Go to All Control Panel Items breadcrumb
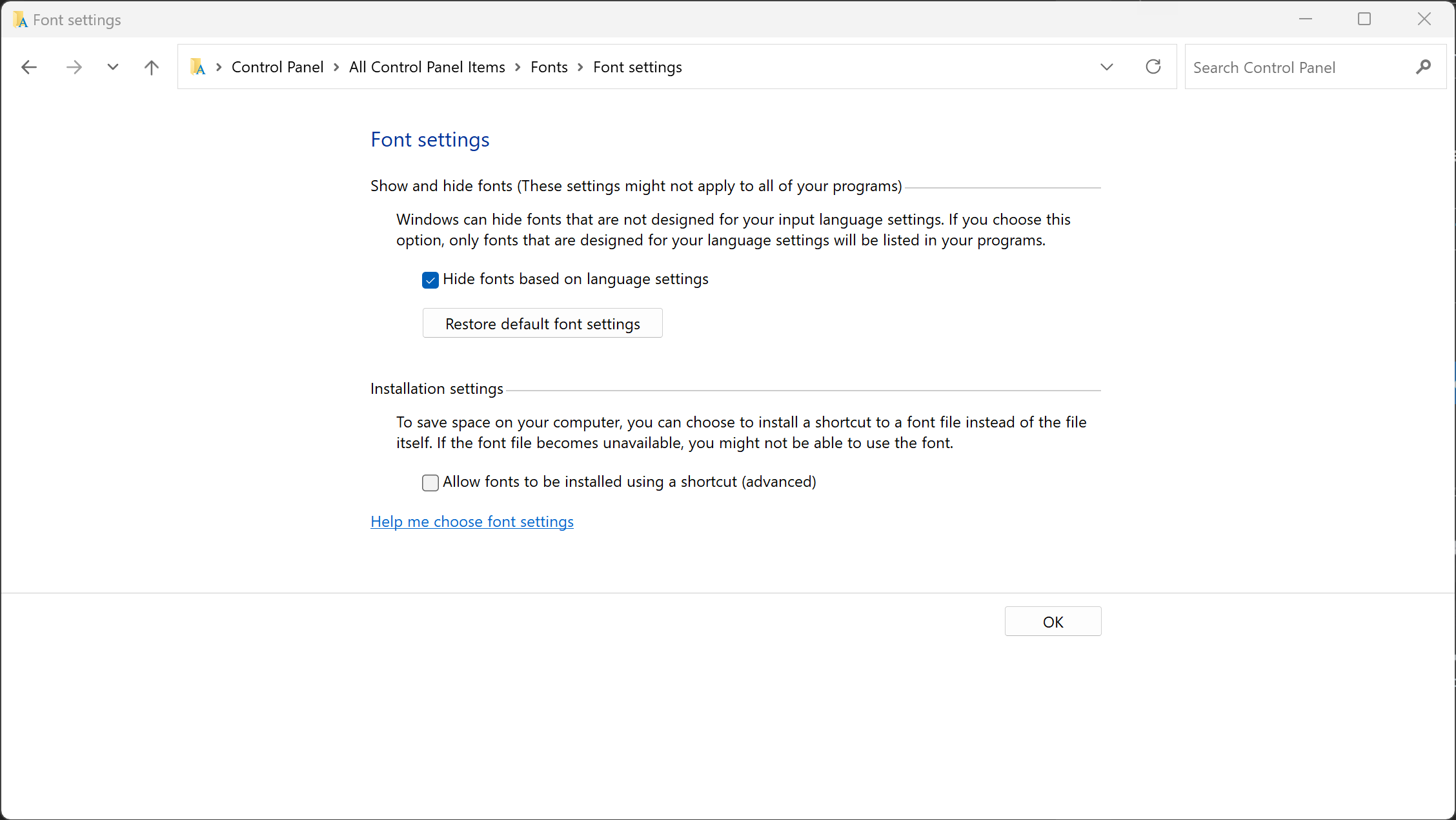This screenshot has height=820, width=1456. [427, 67]
